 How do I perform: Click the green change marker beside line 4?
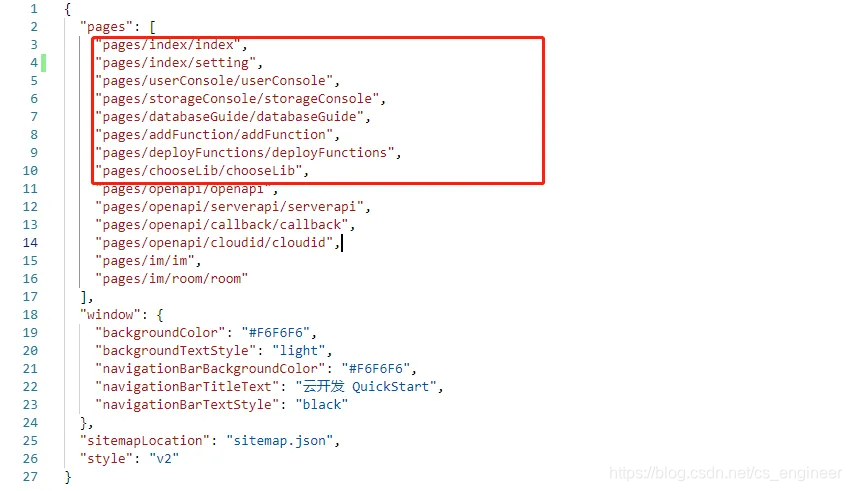point(43,62)
